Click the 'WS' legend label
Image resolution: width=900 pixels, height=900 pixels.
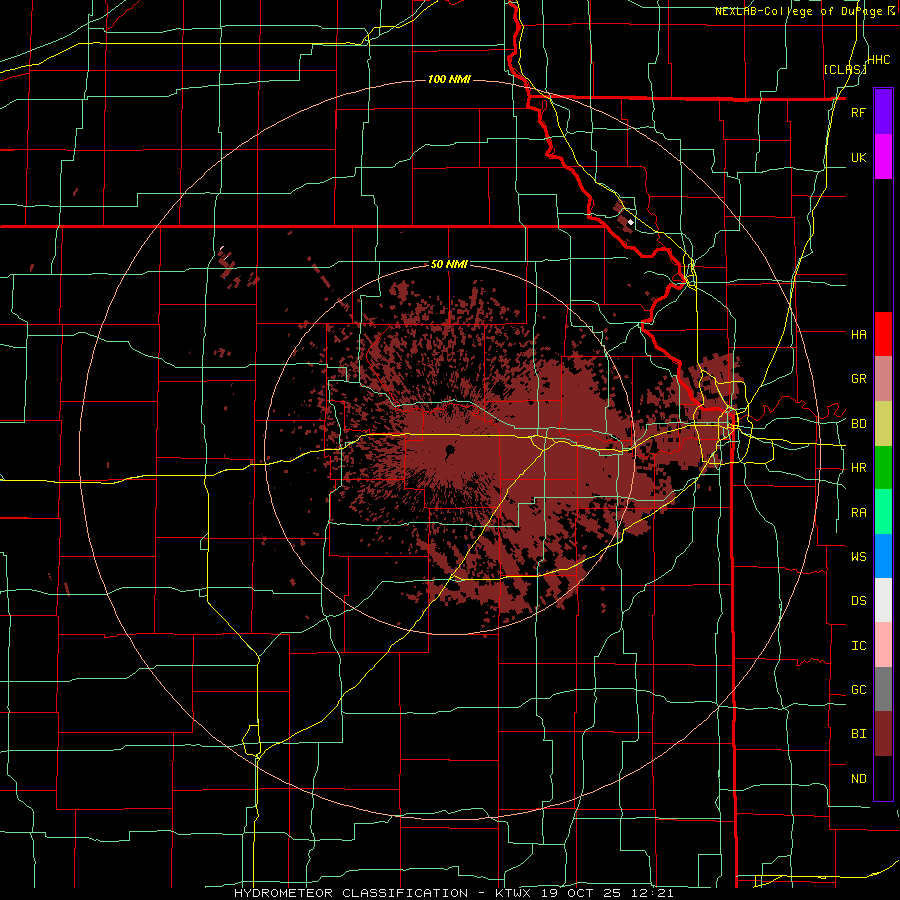point(858,557)
